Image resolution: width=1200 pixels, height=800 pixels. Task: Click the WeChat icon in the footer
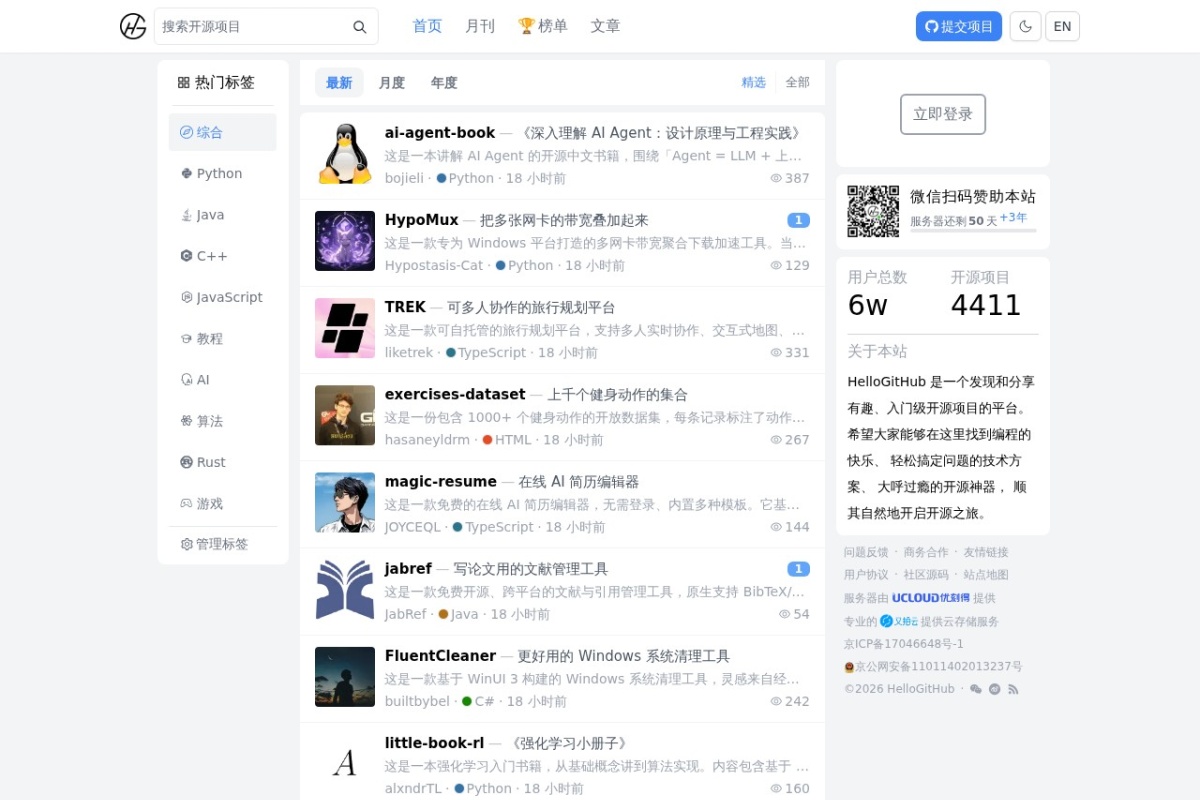coord(976,689)
